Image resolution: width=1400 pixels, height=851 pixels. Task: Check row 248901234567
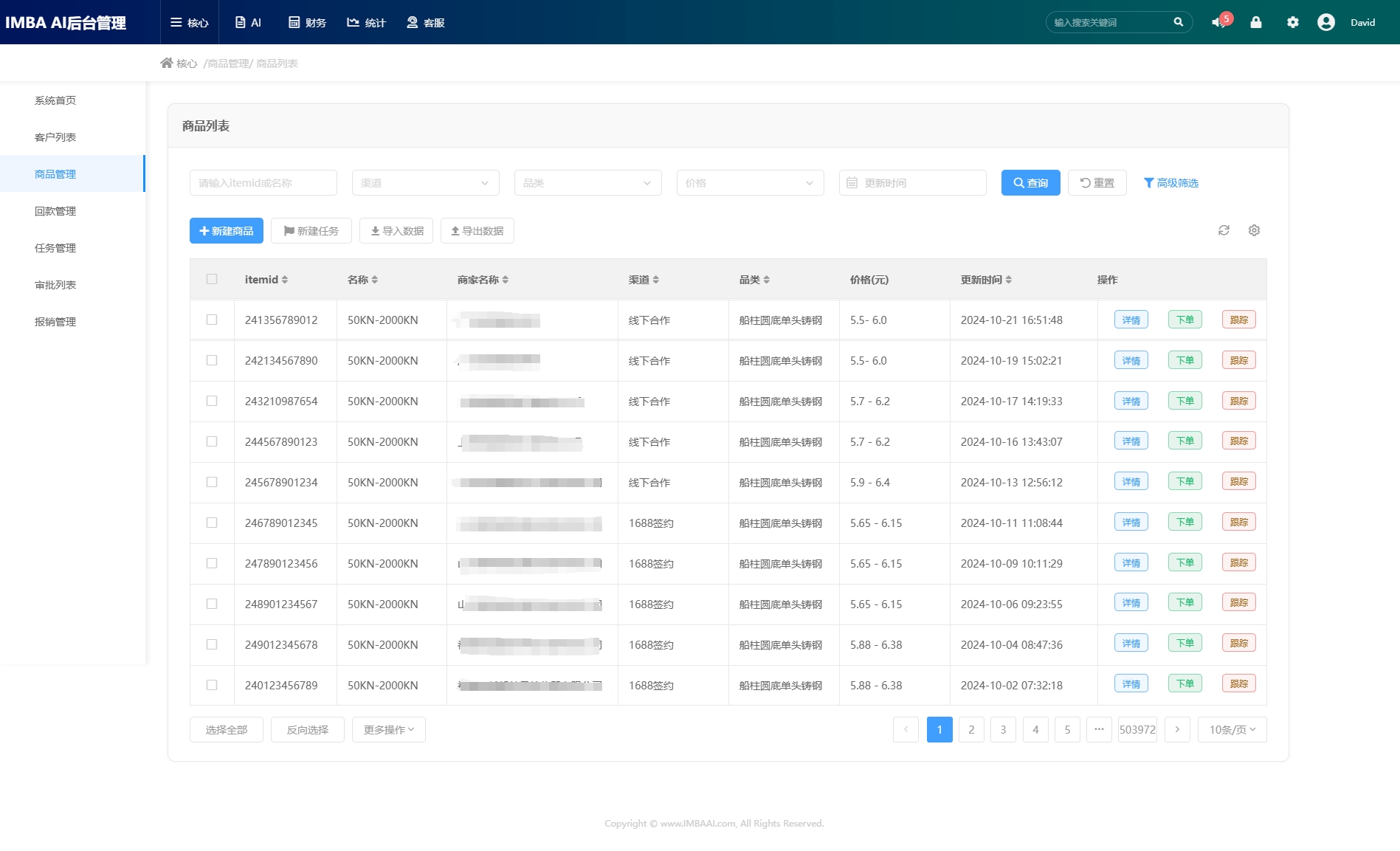(x=212, y=604)
